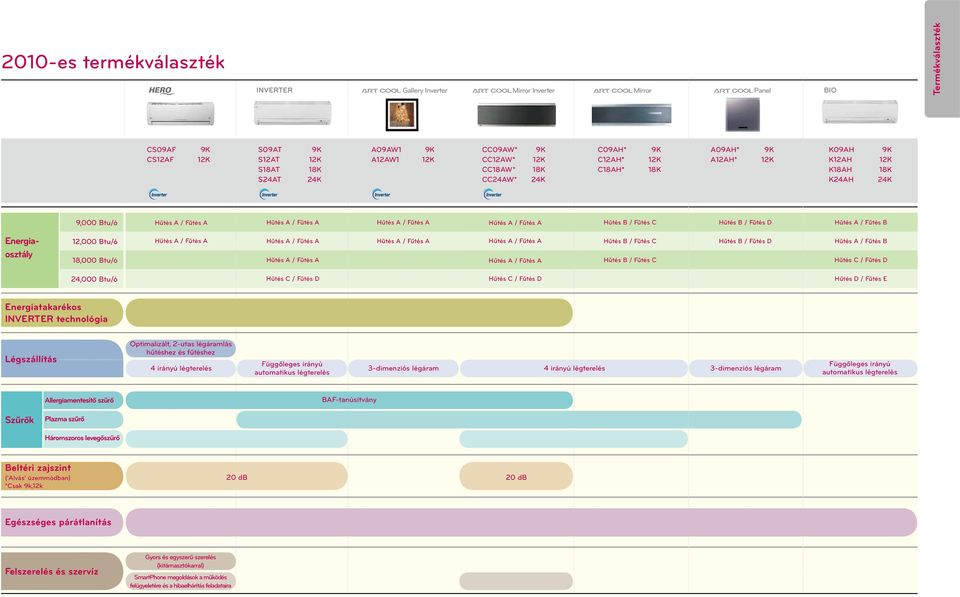The height and width of the screenshot is (597, 960).
Task: Click the "2010-es termékválaszték" heading
Action: pos(113,62)
